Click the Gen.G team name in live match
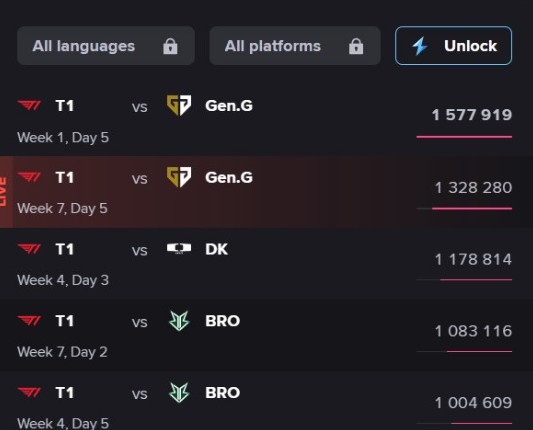 [x=229, y=177]
